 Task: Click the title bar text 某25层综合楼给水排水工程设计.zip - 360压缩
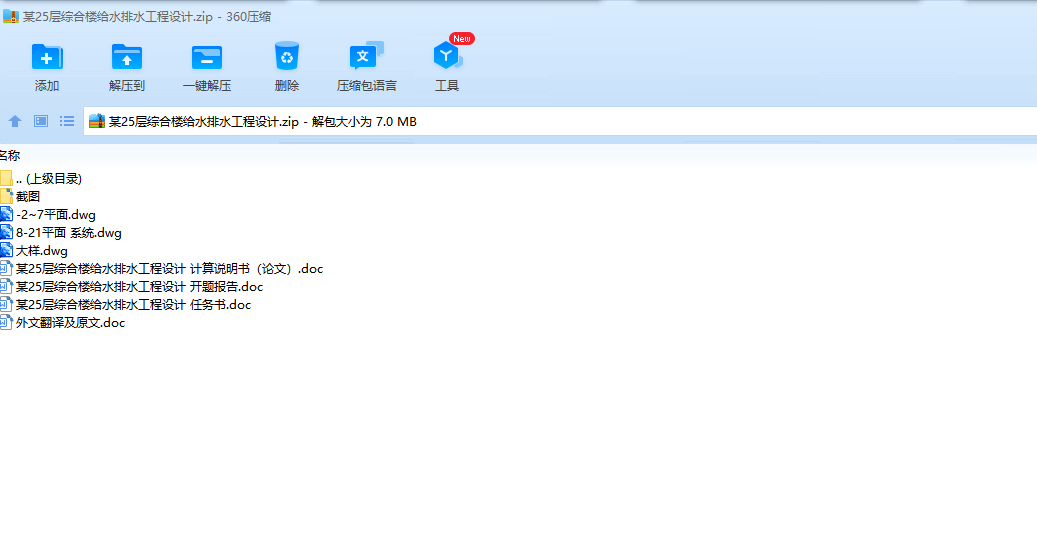[147, 17]
